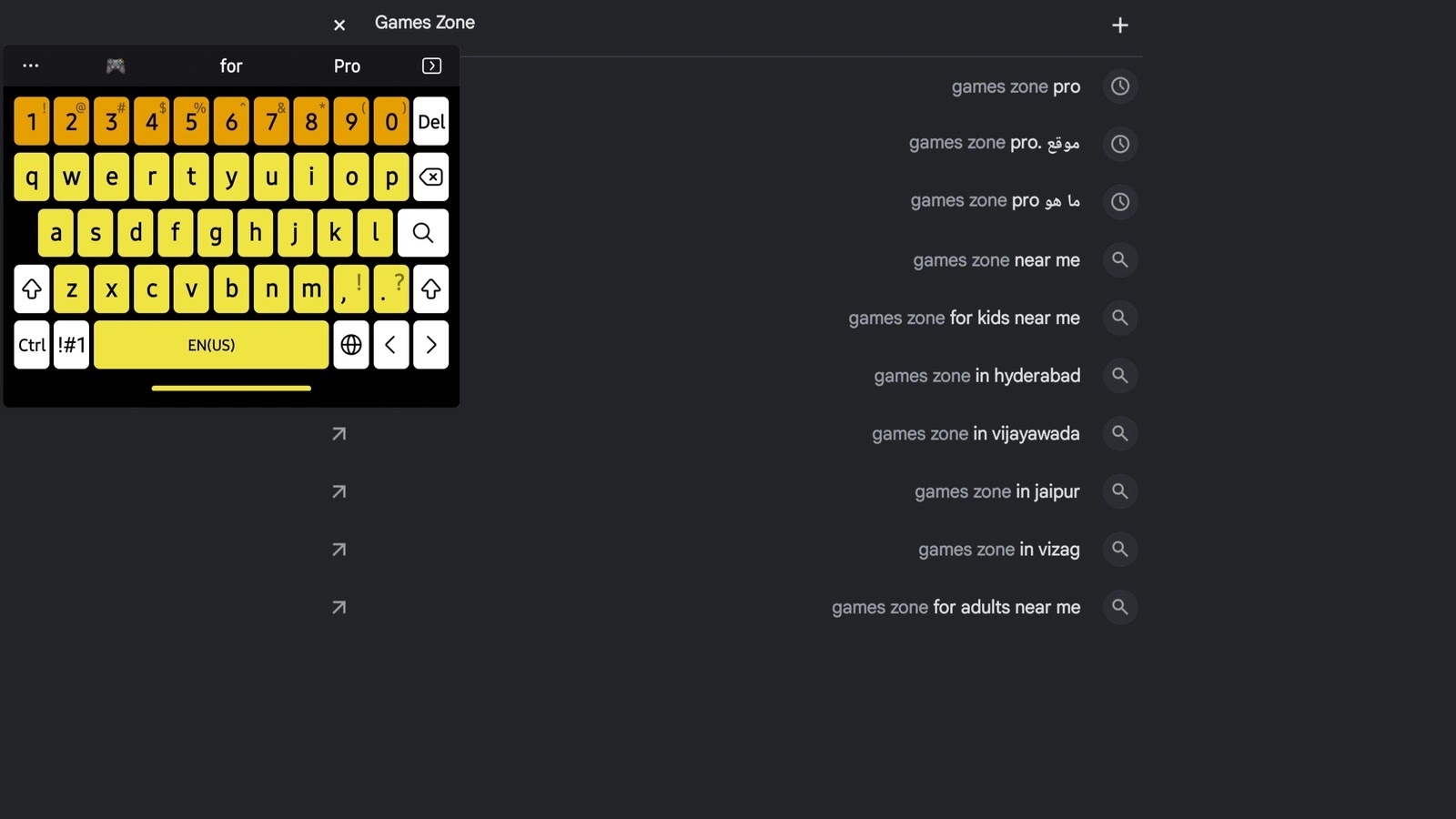Click clock icon beside 'games zone pro ما هو'

[x=1120, y=202]
